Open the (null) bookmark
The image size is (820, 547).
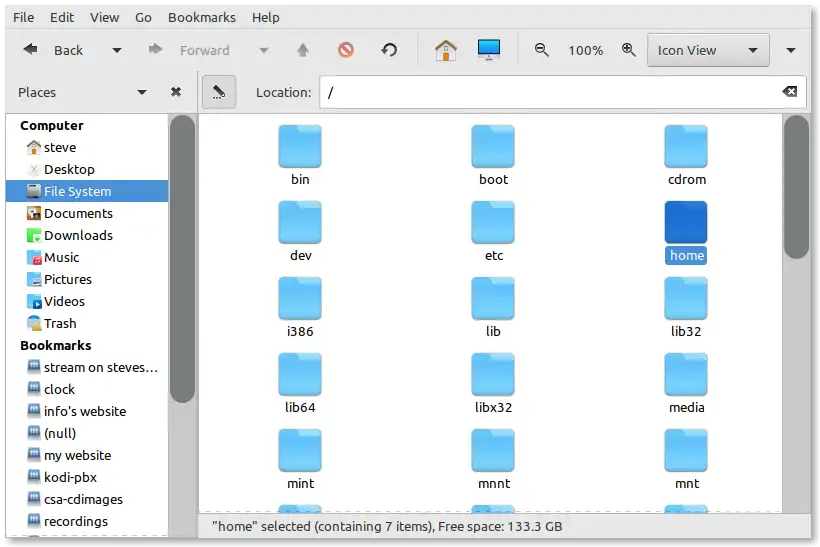tap(87, 433)
